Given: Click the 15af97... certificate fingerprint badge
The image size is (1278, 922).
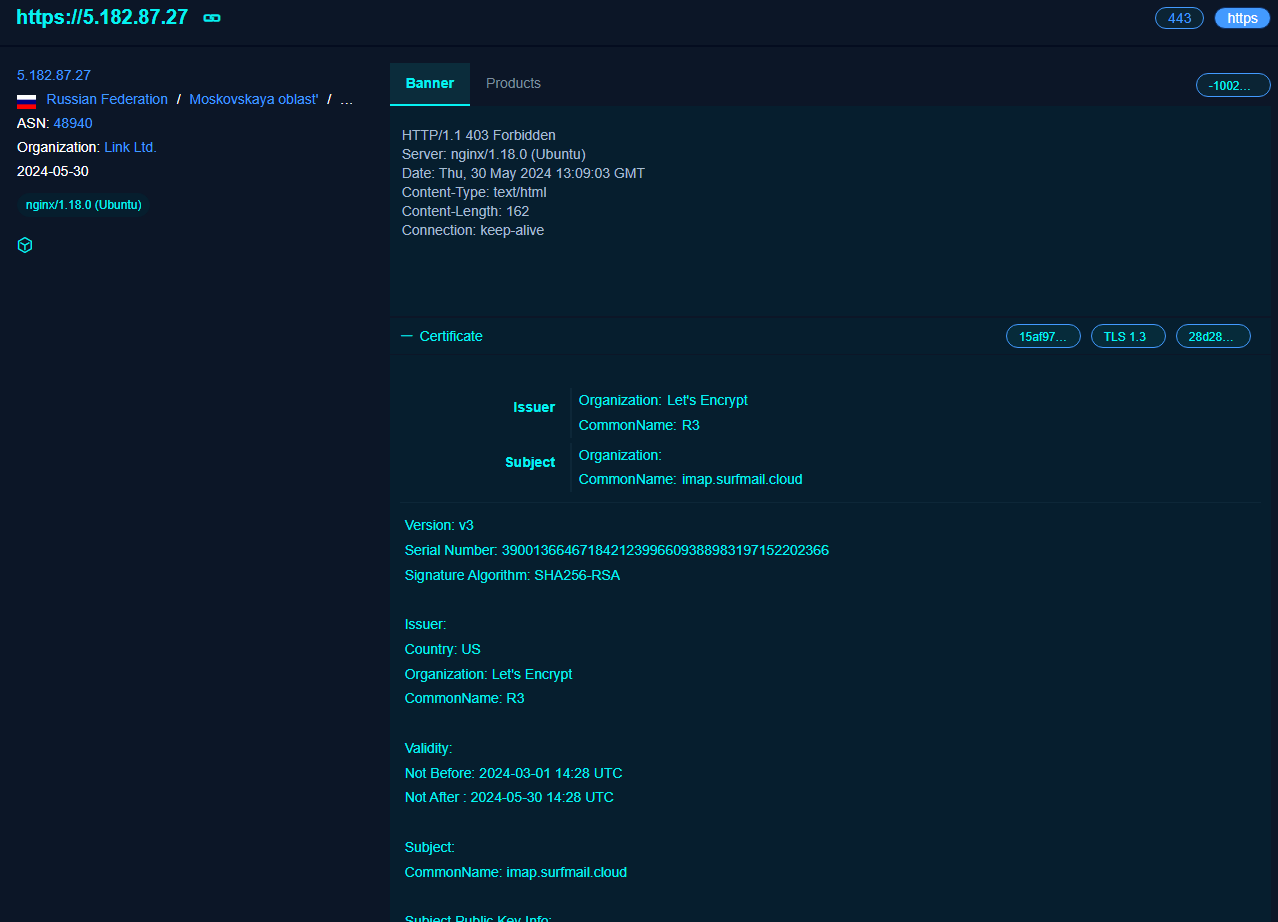Looking at the screenshot, I should point(1043,336).
